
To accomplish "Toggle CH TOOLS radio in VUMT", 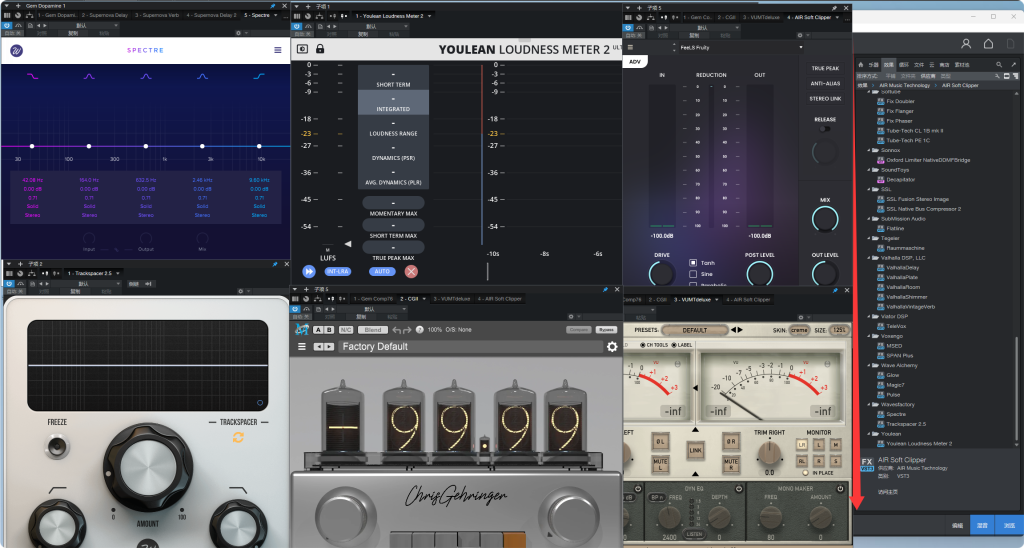I will (x=643, y=345).
